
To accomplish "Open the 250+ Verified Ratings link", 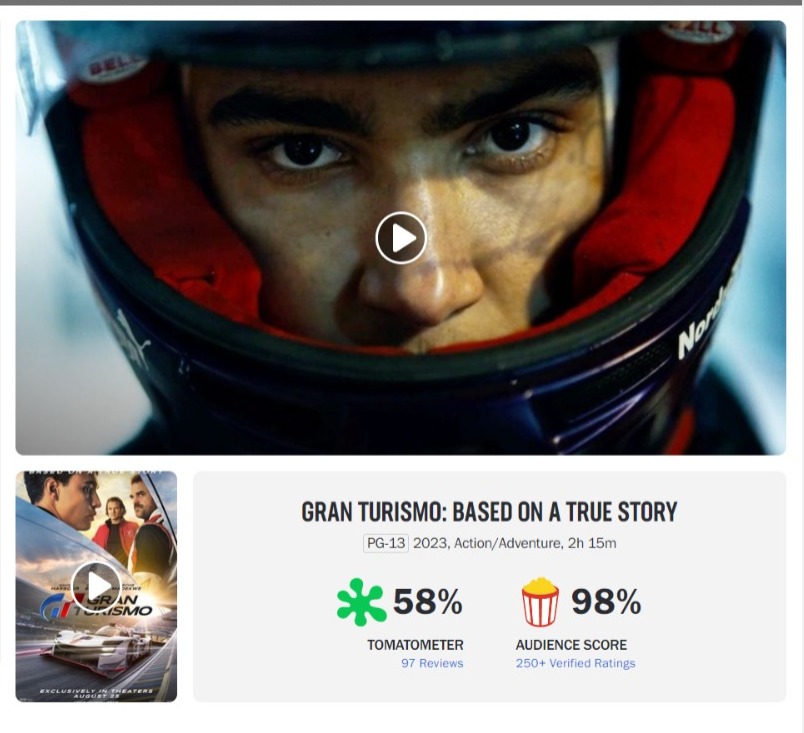I will (575, 663).
